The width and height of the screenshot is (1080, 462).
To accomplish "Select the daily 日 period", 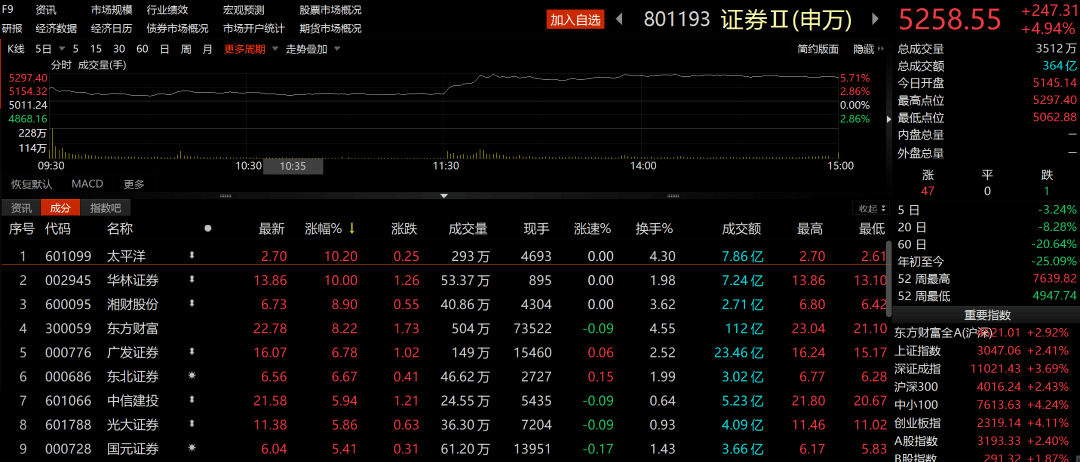I will (x=165, y=49).
